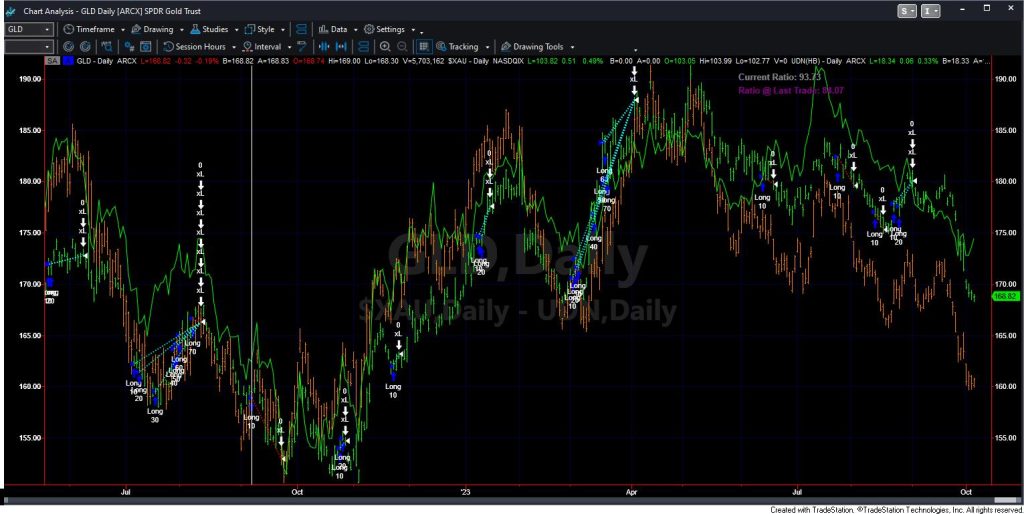Expand the Drawing Tools dropdown arrow

[572, 48]
